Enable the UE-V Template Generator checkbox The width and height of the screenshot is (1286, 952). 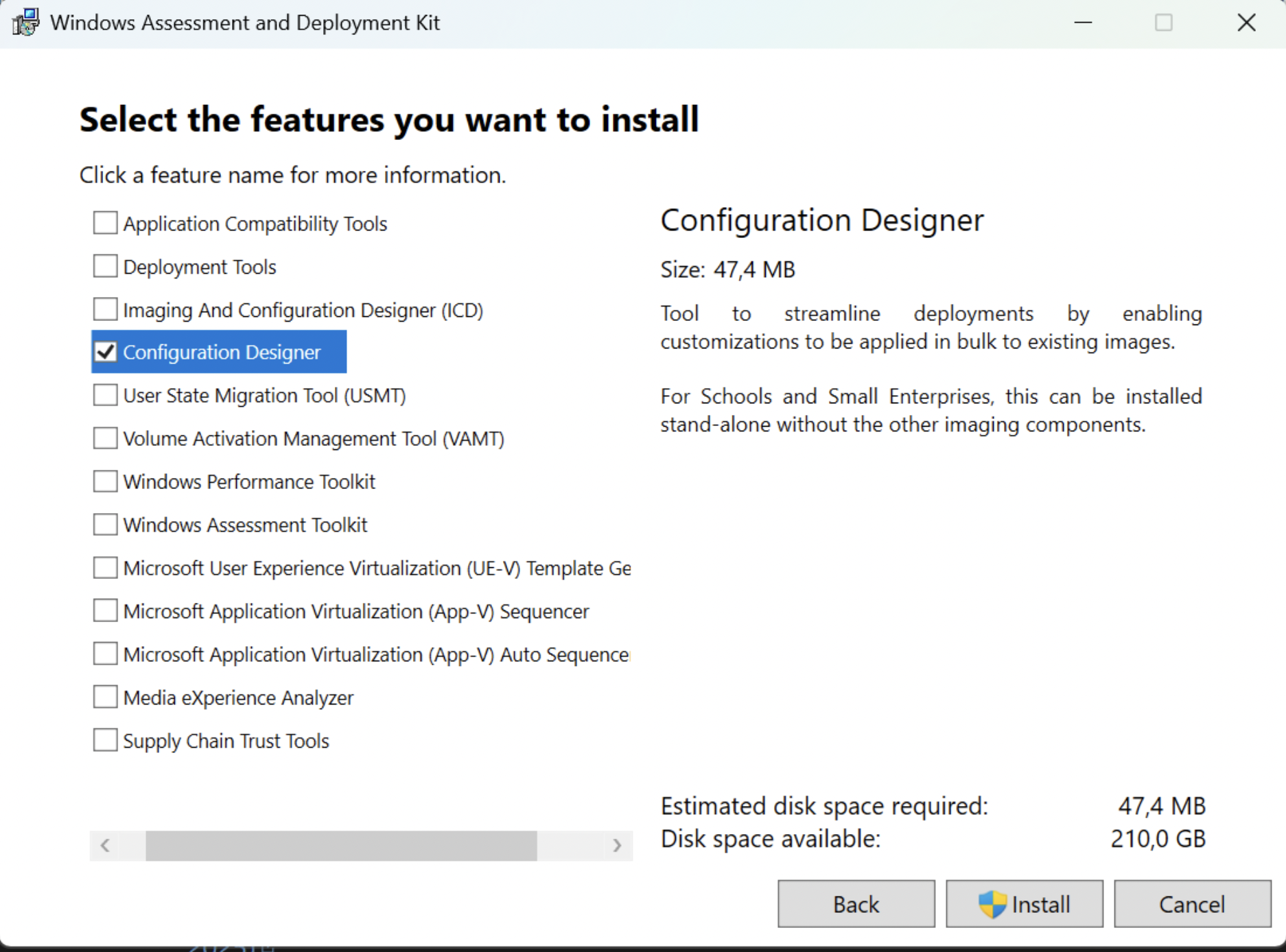tap(105, 568)
